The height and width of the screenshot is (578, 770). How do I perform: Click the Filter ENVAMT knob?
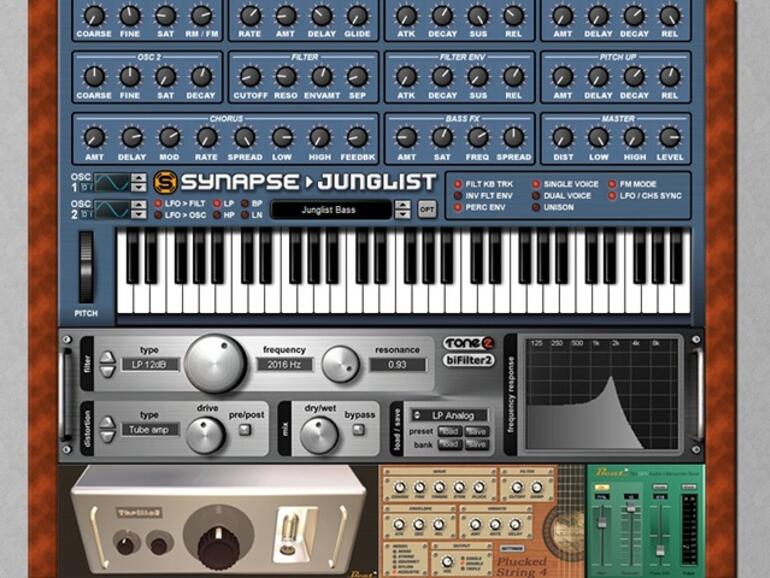click(321, 77)
